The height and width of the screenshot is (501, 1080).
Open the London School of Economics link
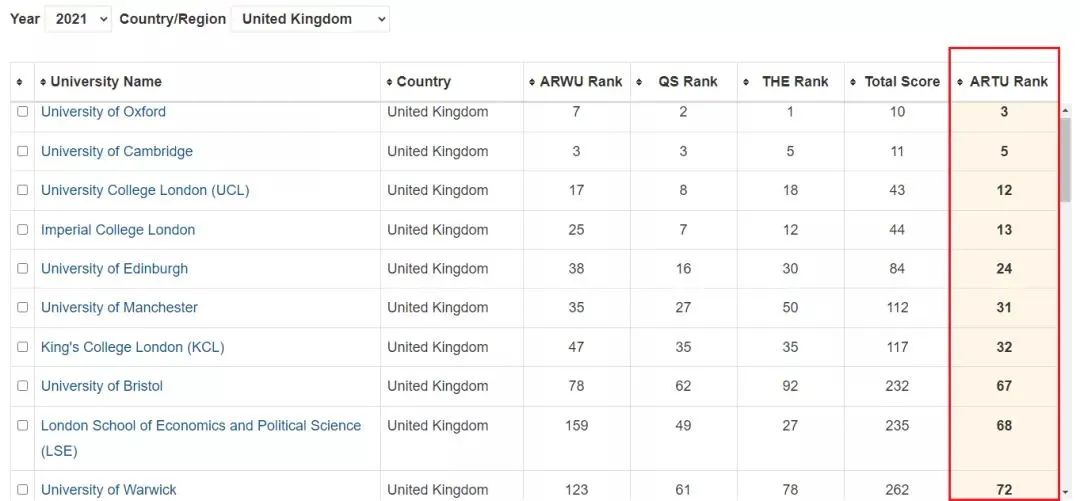[x=200, y=426]
